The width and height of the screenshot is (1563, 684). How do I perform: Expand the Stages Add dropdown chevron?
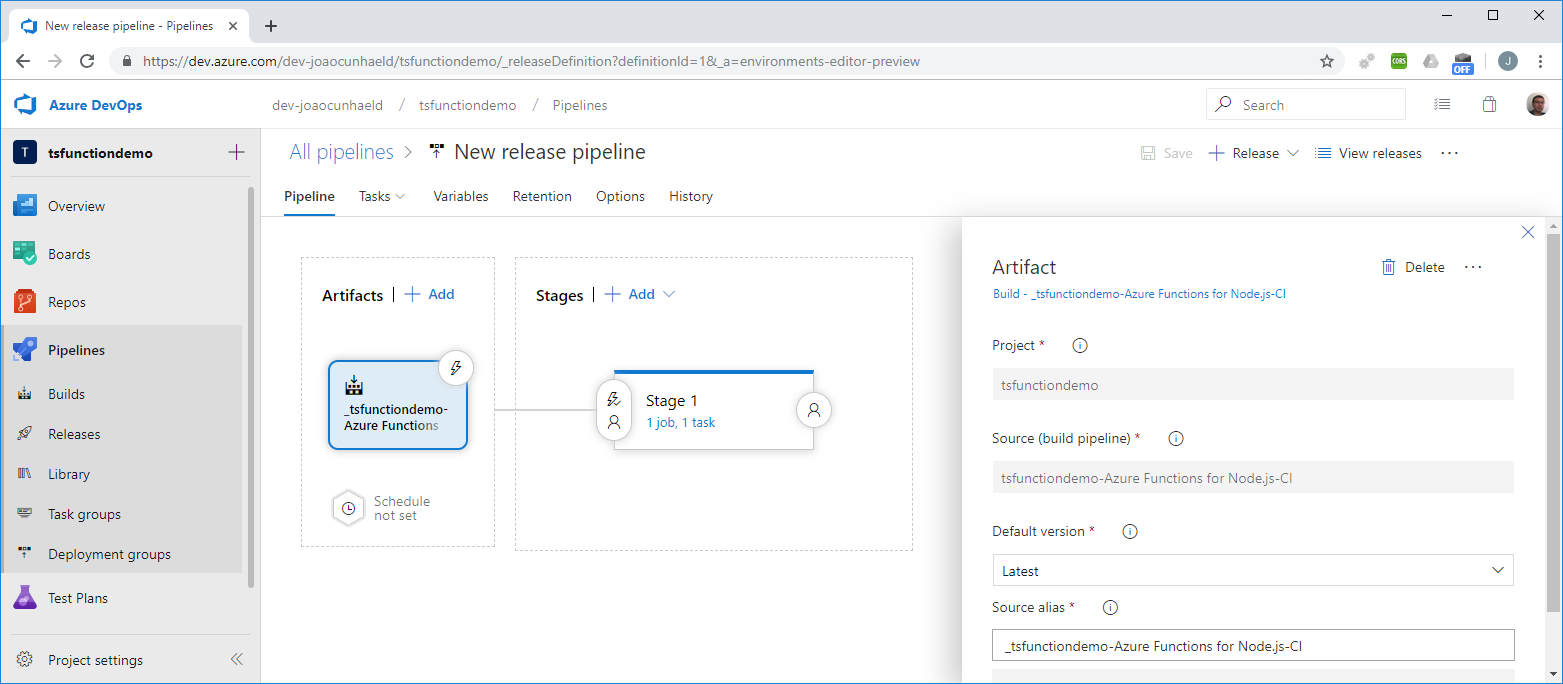pyautogui.click(x=669, y=294)
